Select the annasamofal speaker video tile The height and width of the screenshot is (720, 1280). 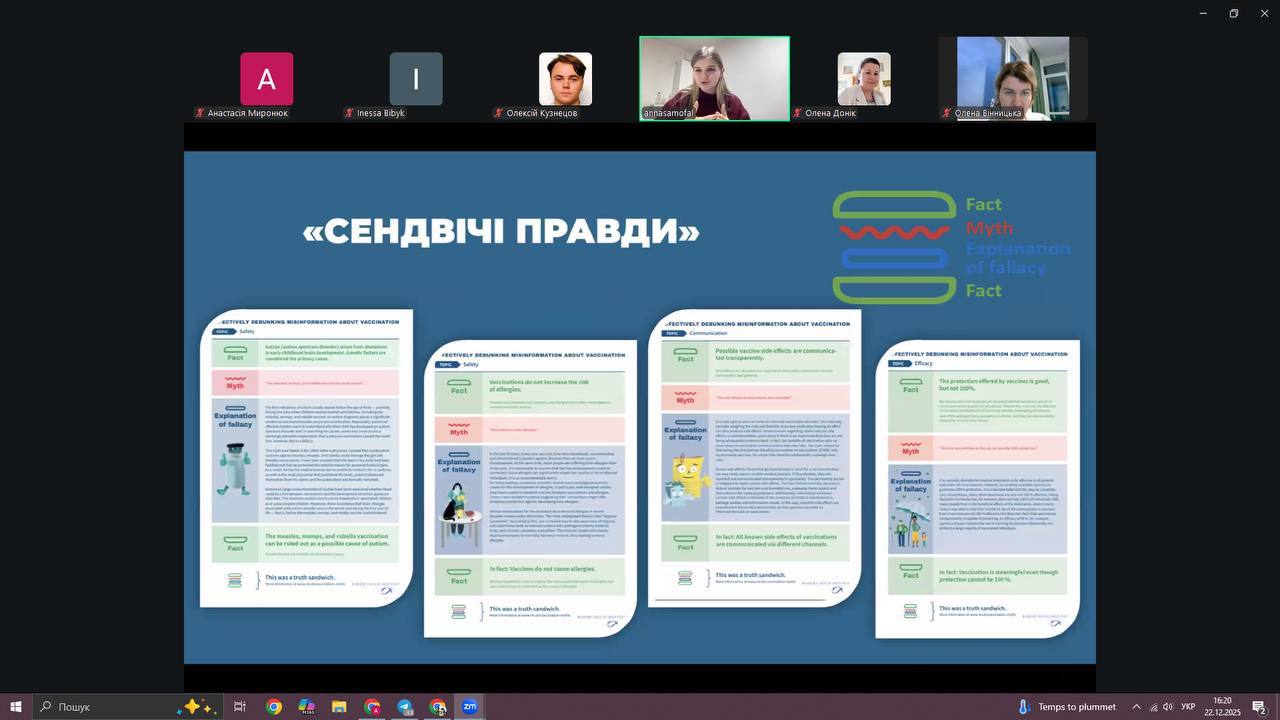coord(714,78)
